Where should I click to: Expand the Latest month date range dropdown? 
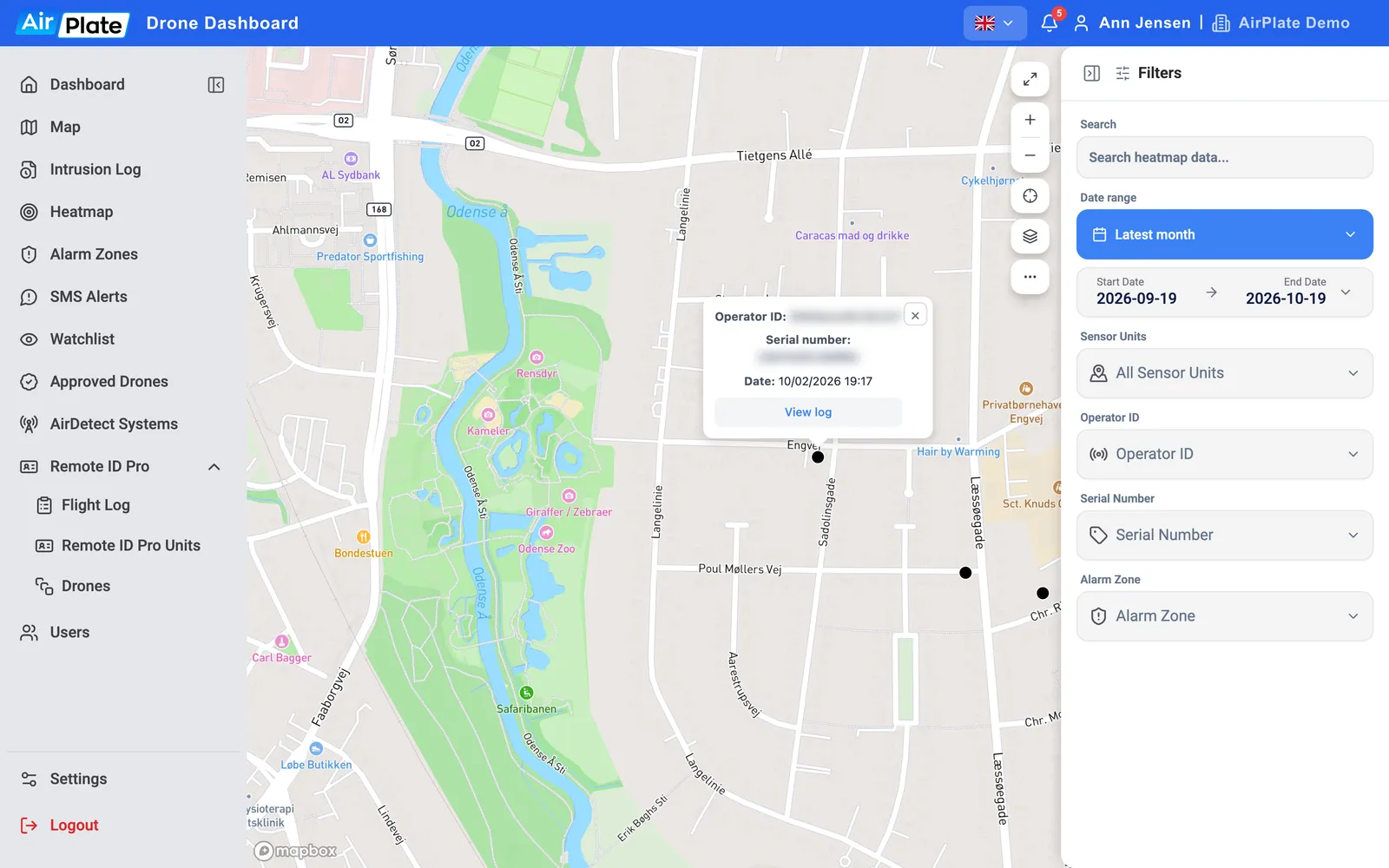[x=1224, y=234]
